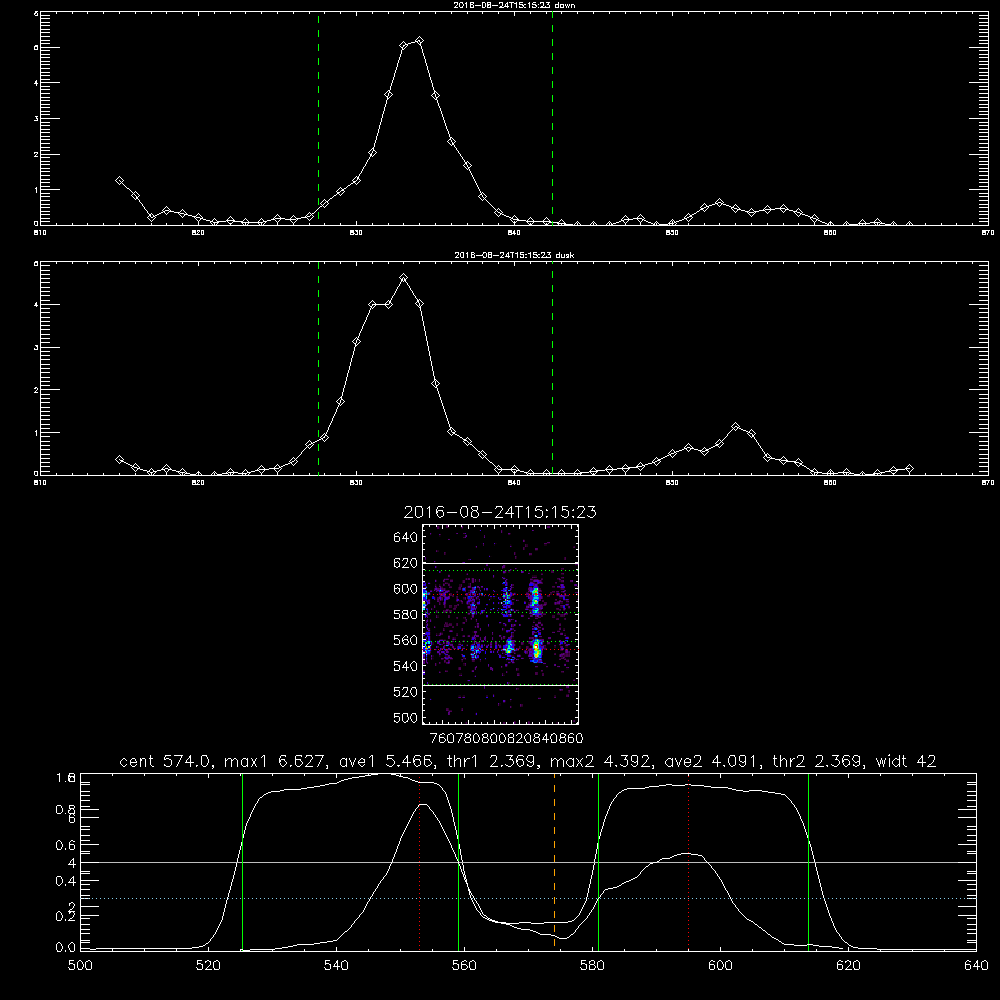1000x1000 pixels.
Task: Click y-axis label 540 beside spectral image
Action: [x=405, y=666]
